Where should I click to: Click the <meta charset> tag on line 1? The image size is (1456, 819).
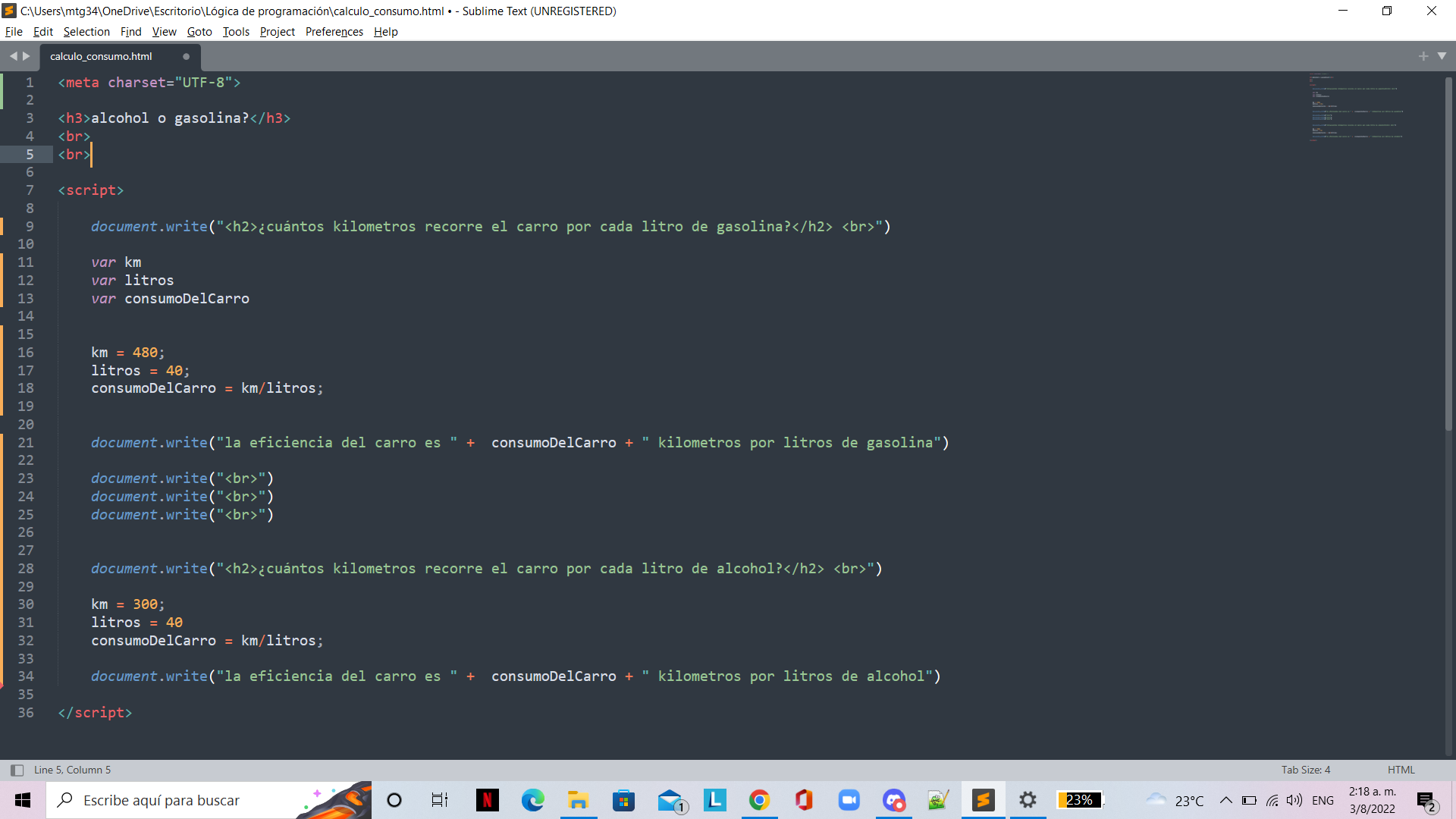tap(149, 83)
